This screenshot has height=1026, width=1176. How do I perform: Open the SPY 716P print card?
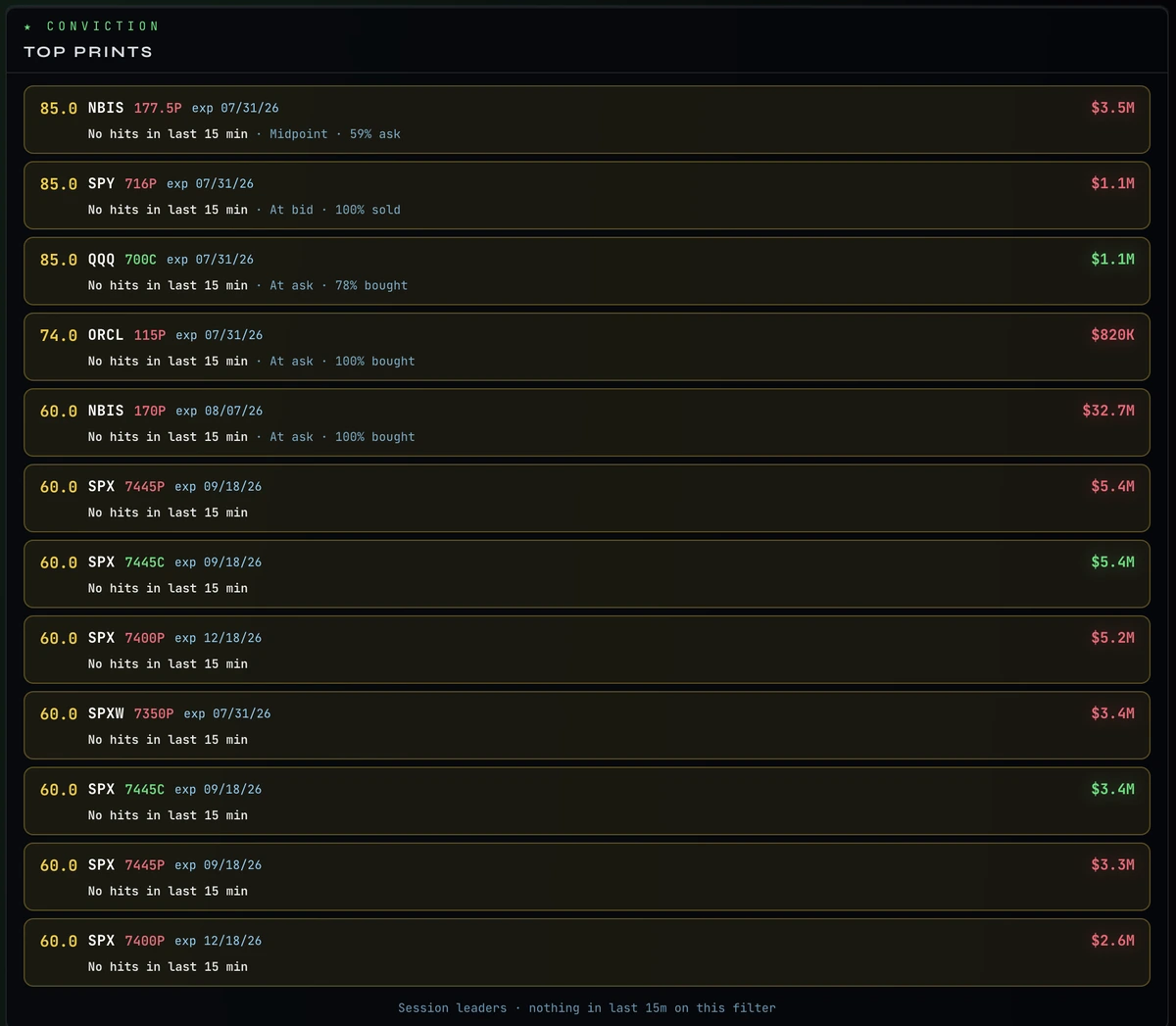[x=587, y=195]
